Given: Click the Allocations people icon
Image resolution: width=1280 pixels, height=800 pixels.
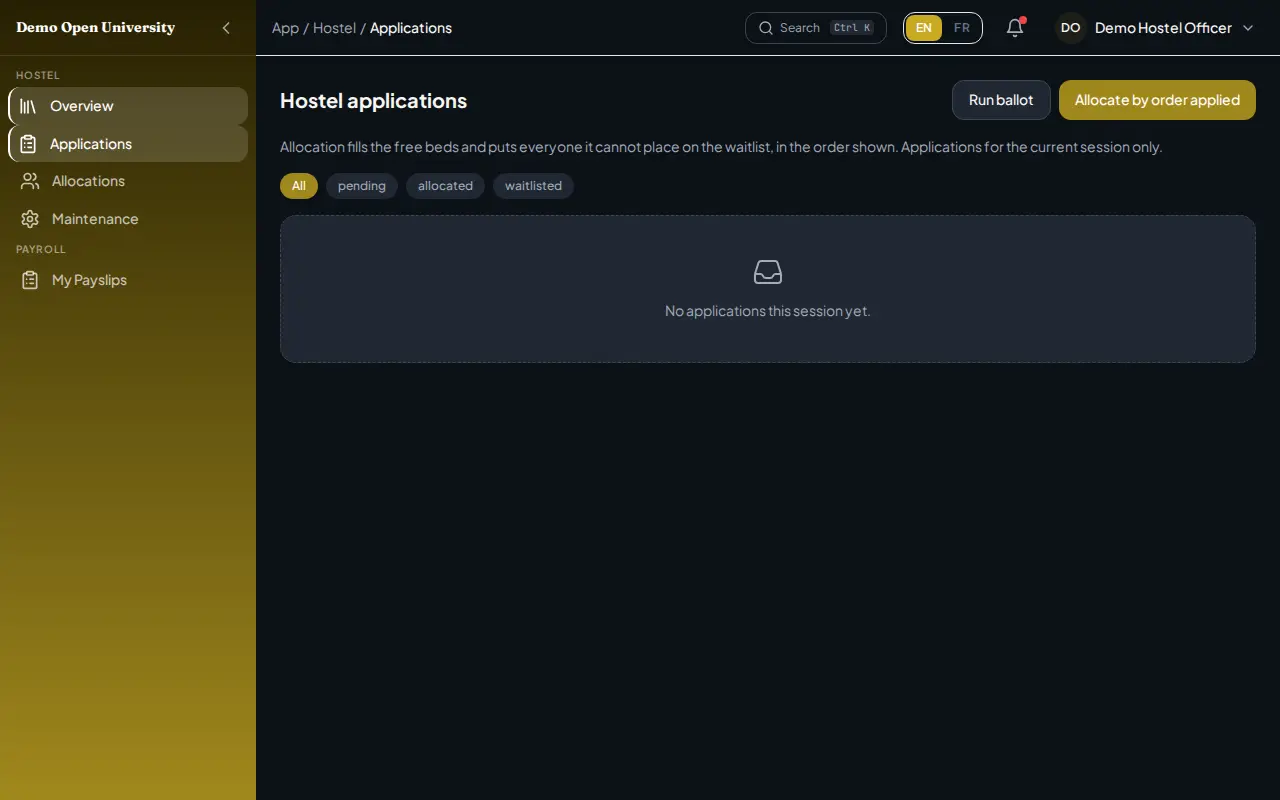Looking at the screenshot, I should click(30, 181).
